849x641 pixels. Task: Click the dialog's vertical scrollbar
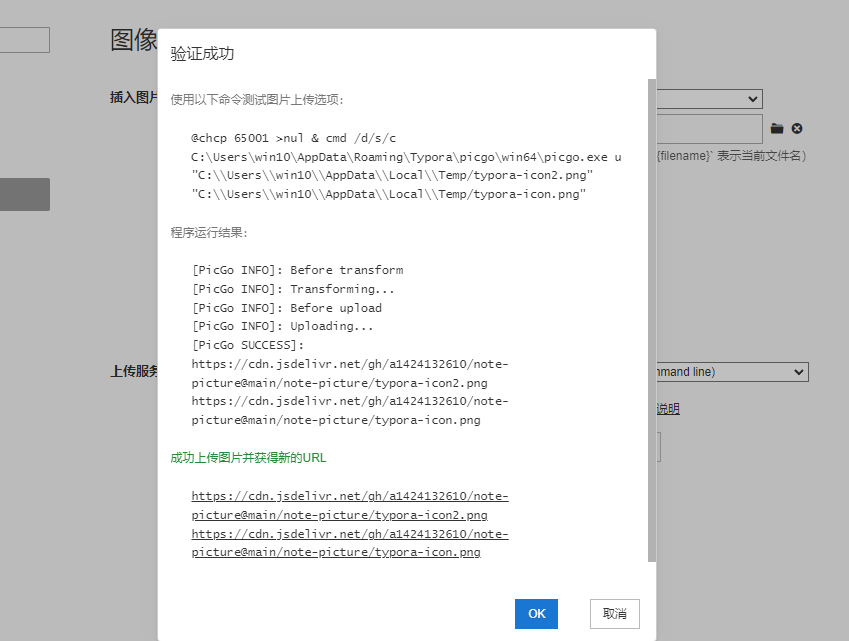click(x=652, y=320)
